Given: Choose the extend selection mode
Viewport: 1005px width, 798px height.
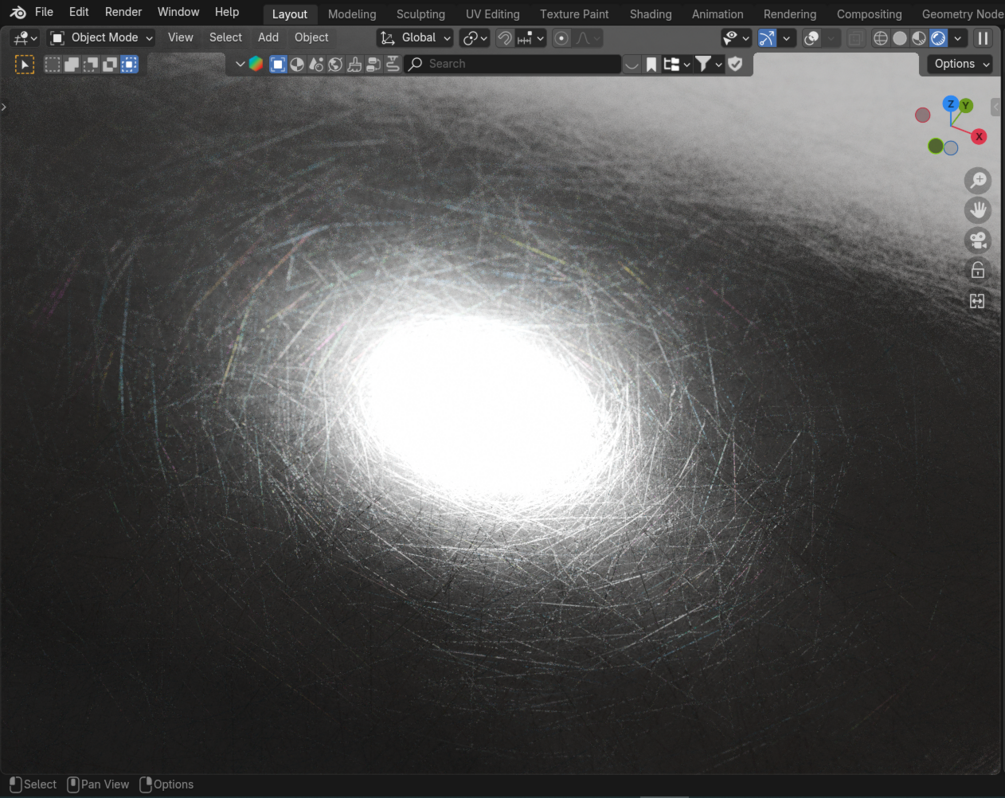Looking at the screenshot, I should [72, 64].
